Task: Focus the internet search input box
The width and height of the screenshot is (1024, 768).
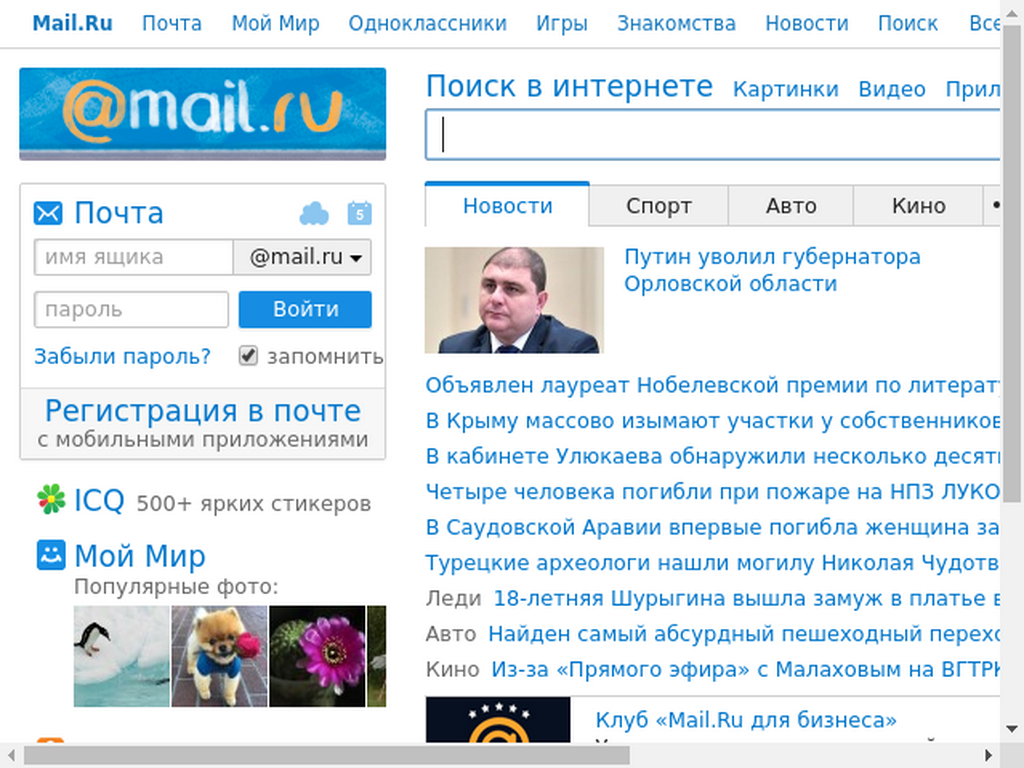Action: pos(712,135)
